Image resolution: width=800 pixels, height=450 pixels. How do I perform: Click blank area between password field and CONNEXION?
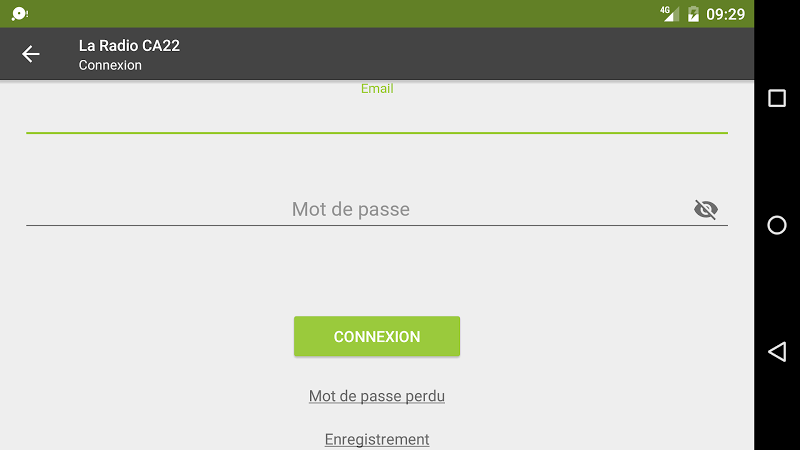(377, 270)
